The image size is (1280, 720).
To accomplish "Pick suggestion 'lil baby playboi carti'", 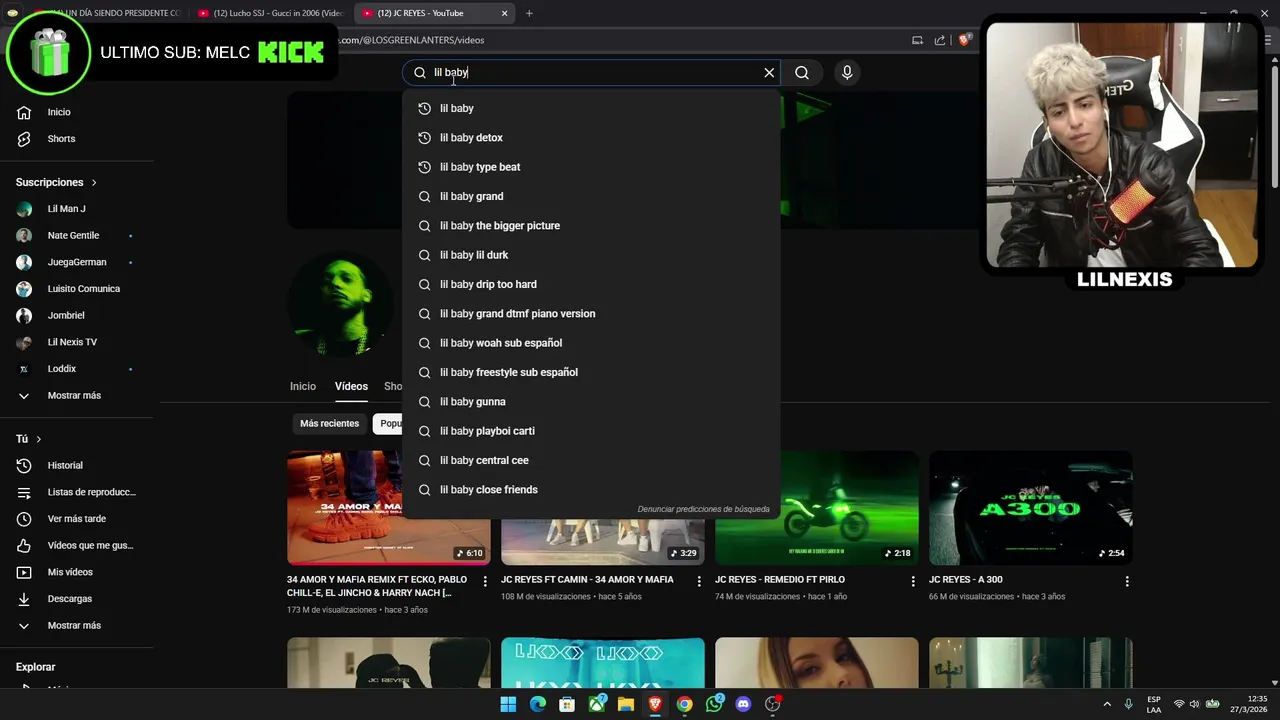I will pyautogui.click(x=591, y=431).
